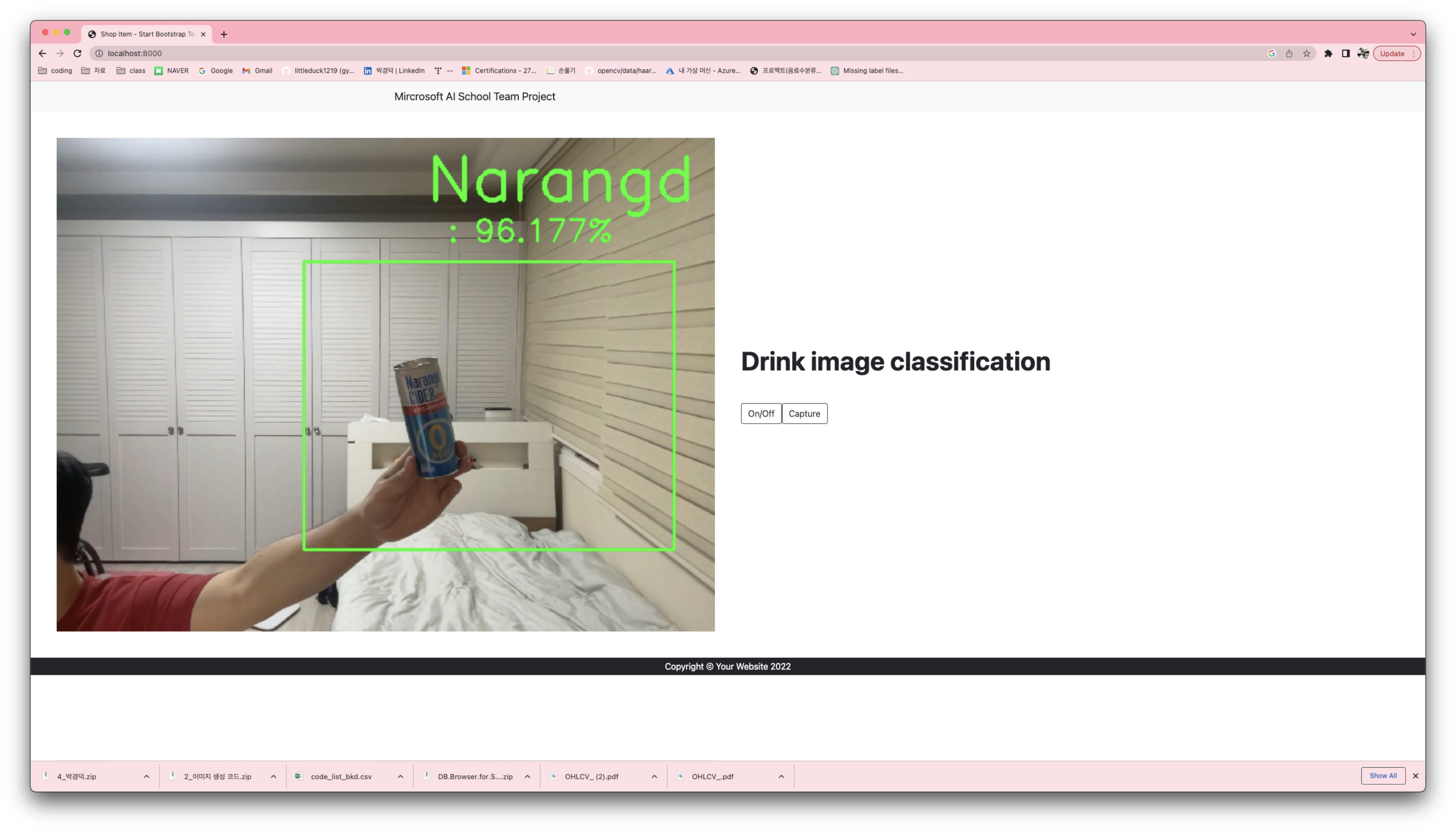Image resolution: width=1456 pixels, height=832 pixels.
Task: Open the 박경덕 LinkedIn bookmark
Action: coord(394,71)
